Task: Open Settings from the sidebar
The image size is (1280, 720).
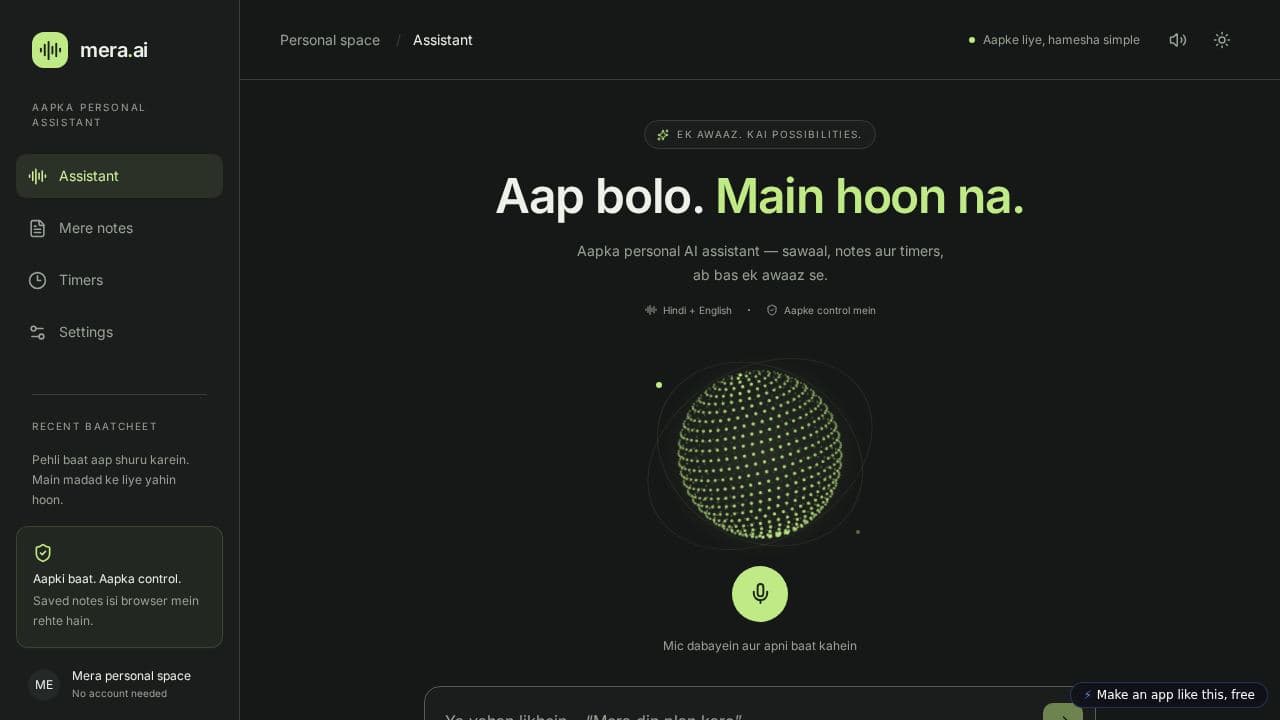Action: tap(119, 332)
